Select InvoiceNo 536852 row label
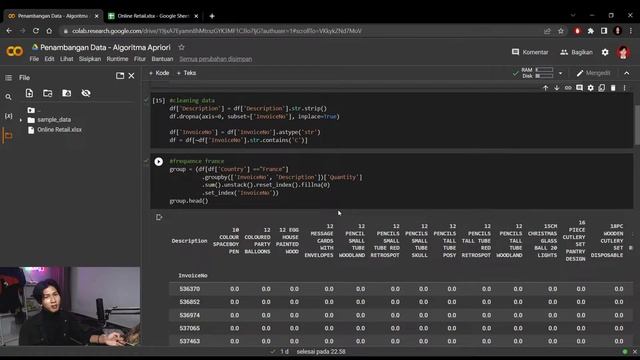Viewport: 640px width, 360px height. pyautogui.click(x=190, y=302)
